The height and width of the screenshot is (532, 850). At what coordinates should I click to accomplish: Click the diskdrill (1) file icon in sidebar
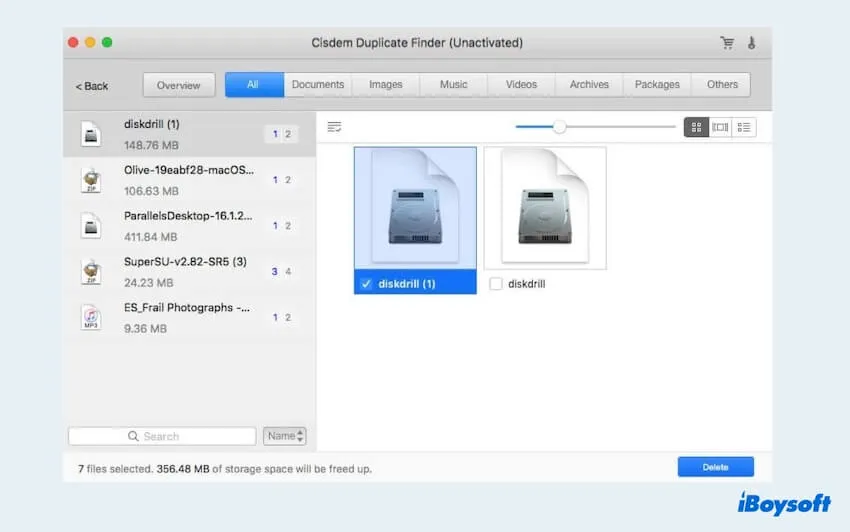point(91,134)
